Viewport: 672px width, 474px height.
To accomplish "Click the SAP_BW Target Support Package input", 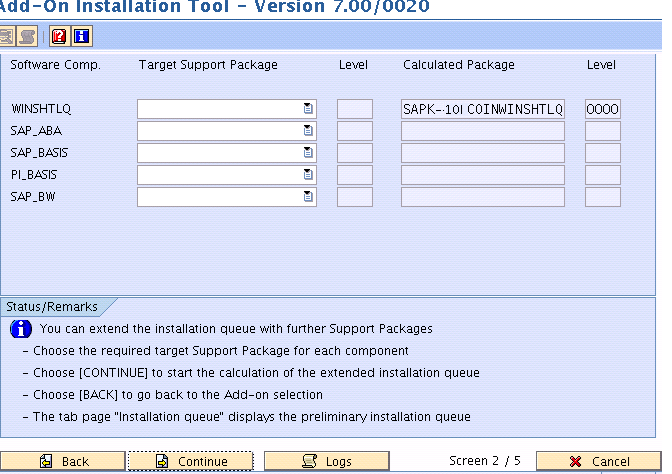I will [x=227, y=197].
